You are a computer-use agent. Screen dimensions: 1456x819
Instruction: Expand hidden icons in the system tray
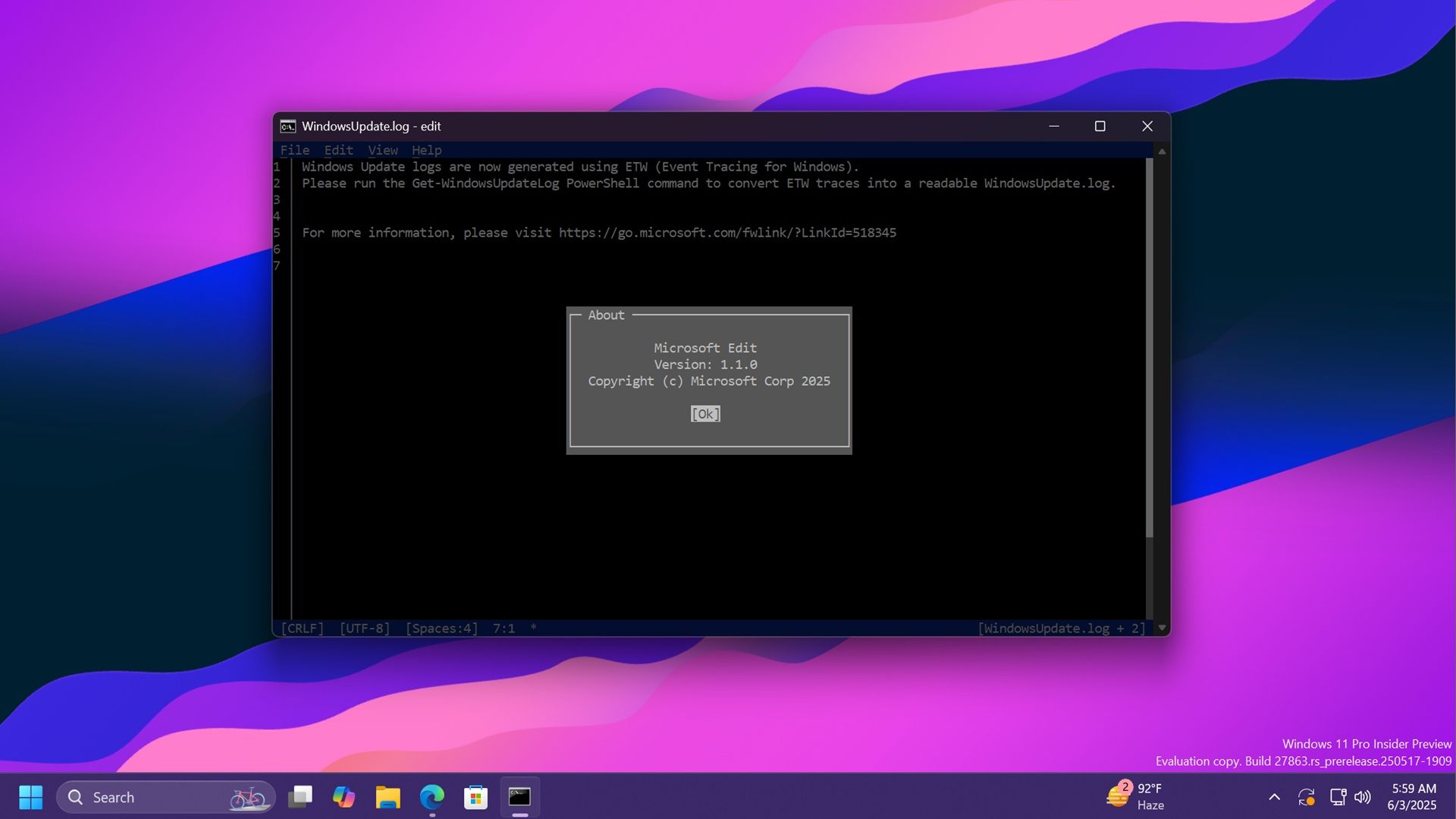1275,797
